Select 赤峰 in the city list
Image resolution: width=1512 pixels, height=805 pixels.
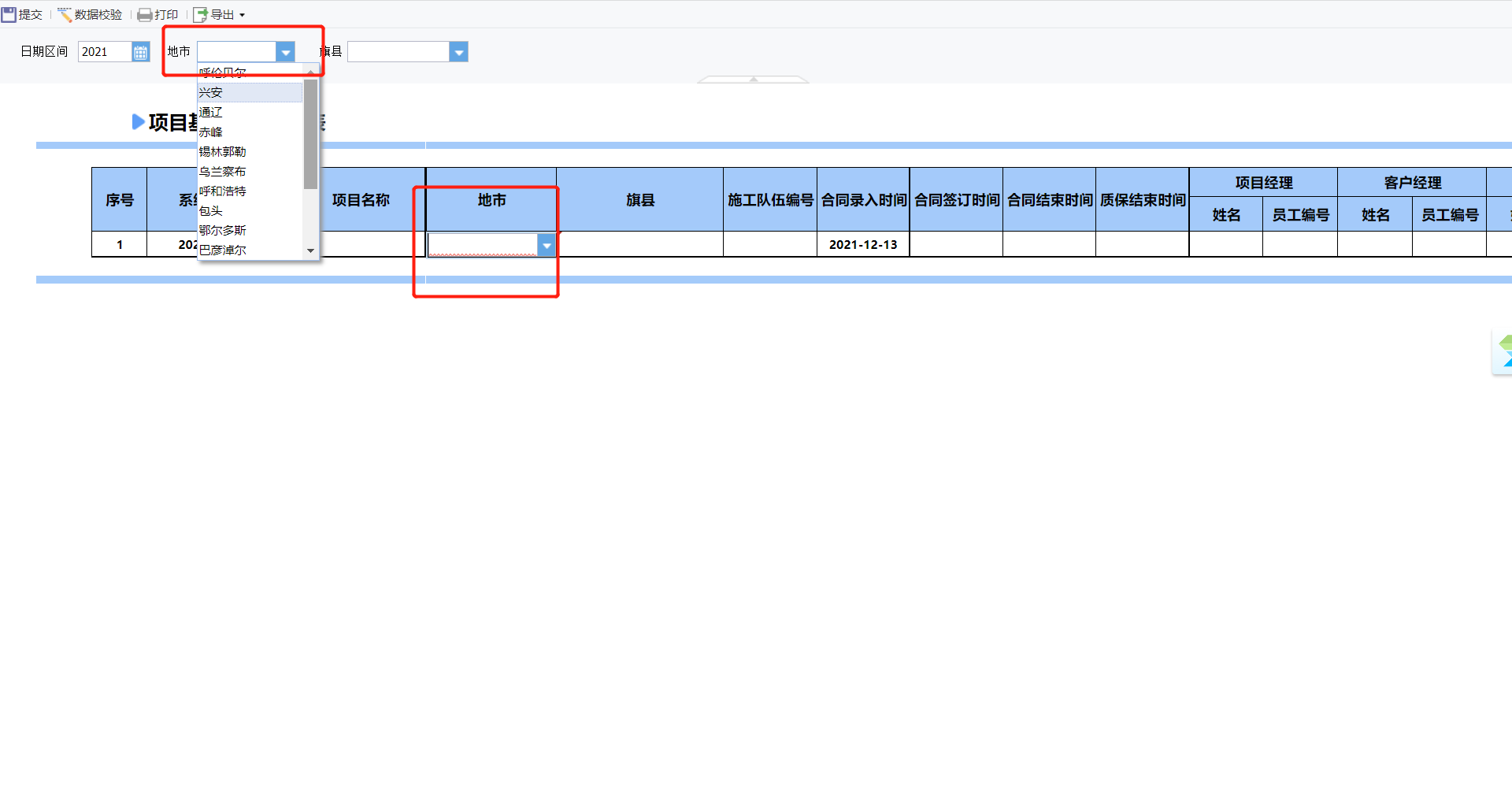click(250, 132)
